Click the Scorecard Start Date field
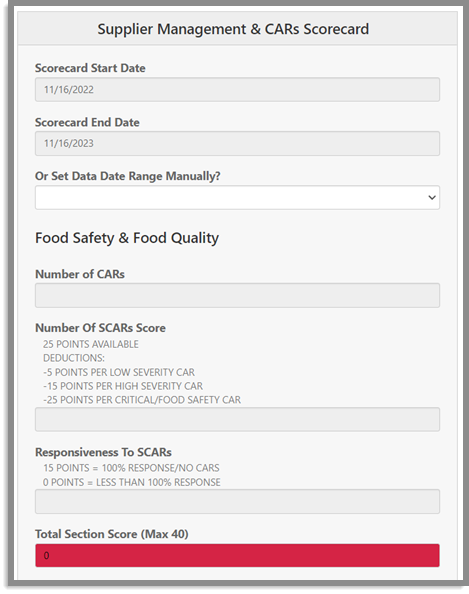Screen dimensions: 469x594 (x=237, y=89)
